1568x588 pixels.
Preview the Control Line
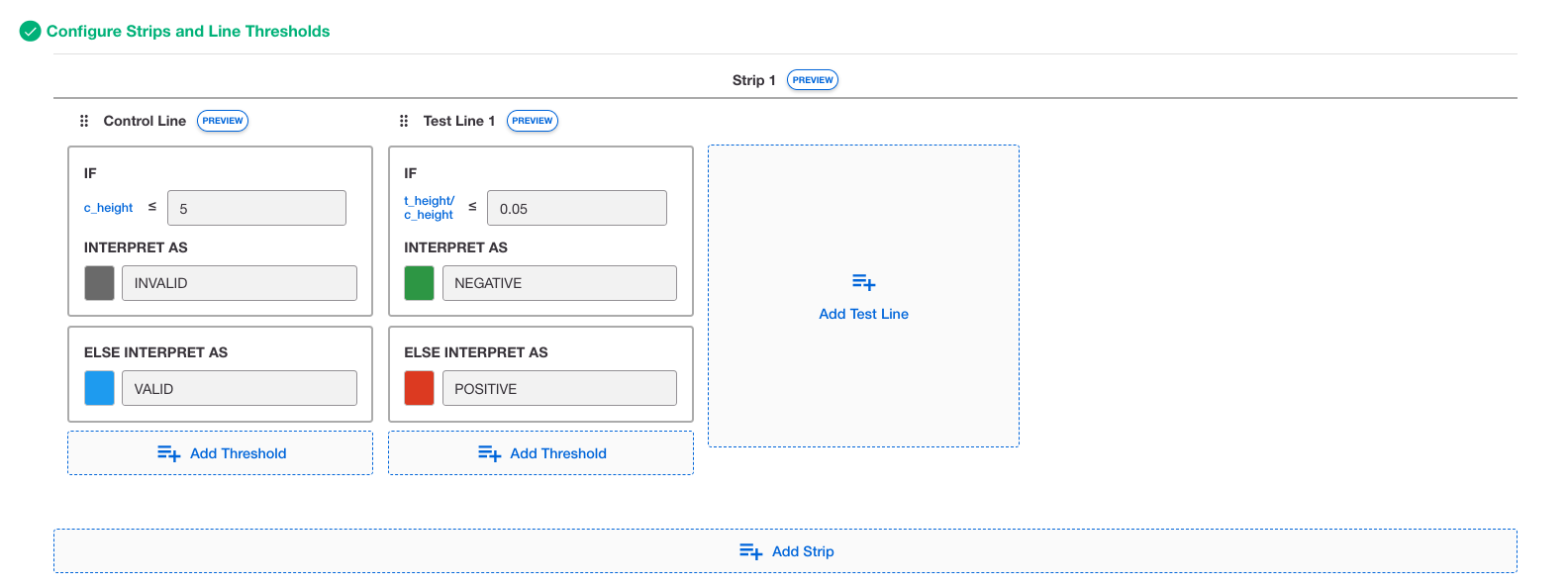[x=223, y=121]
